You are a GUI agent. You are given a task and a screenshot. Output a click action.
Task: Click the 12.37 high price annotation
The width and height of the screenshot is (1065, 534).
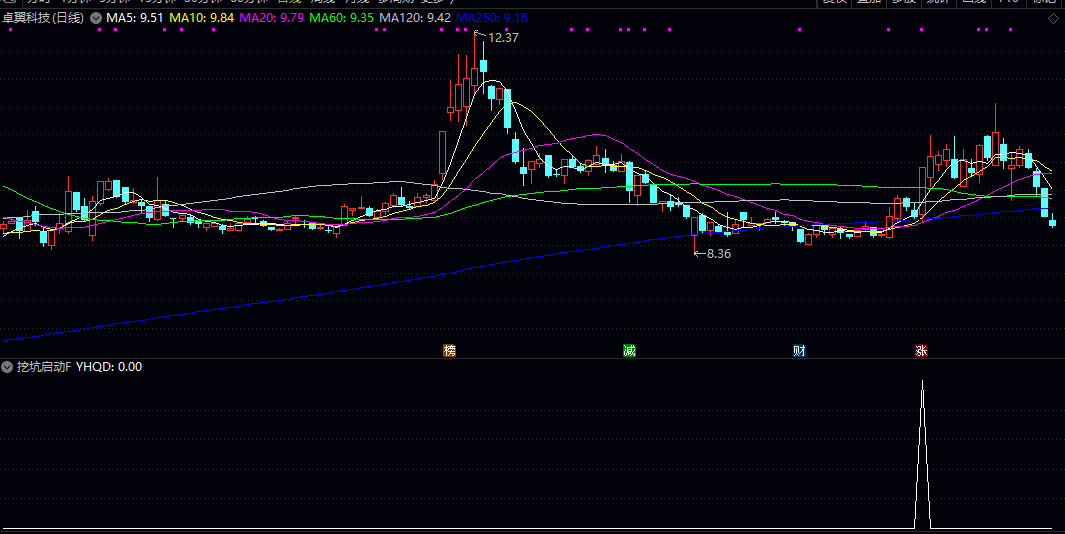(503, 38)
